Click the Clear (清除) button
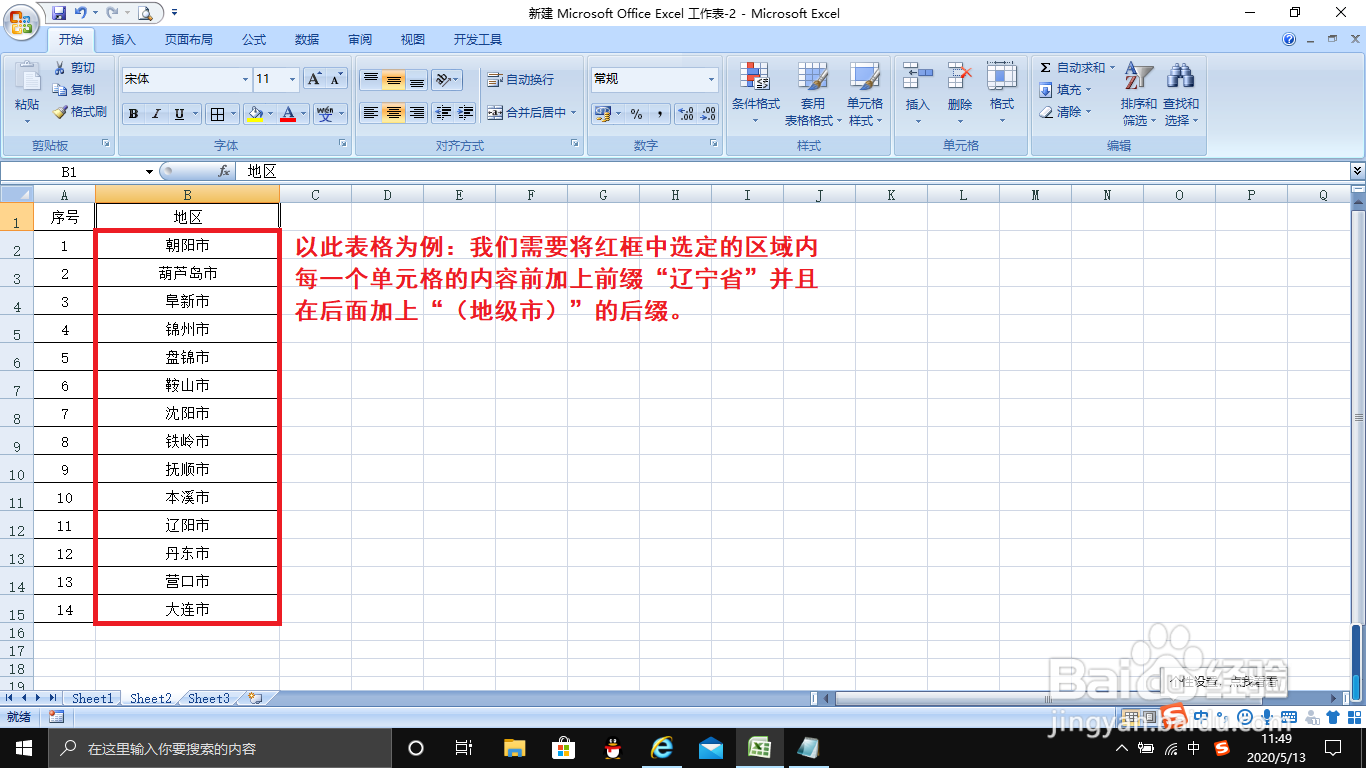The width and height of the screenshot is (1366, 769). [1065, 112]
